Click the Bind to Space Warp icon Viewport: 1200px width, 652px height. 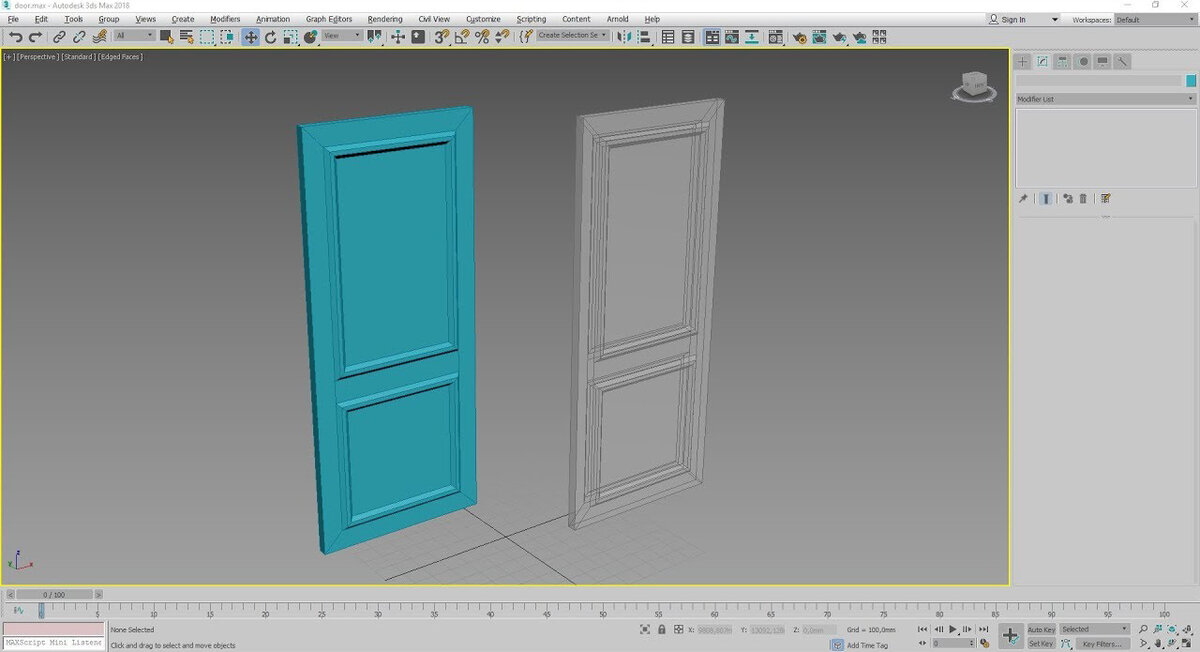(x=99, y=36)
